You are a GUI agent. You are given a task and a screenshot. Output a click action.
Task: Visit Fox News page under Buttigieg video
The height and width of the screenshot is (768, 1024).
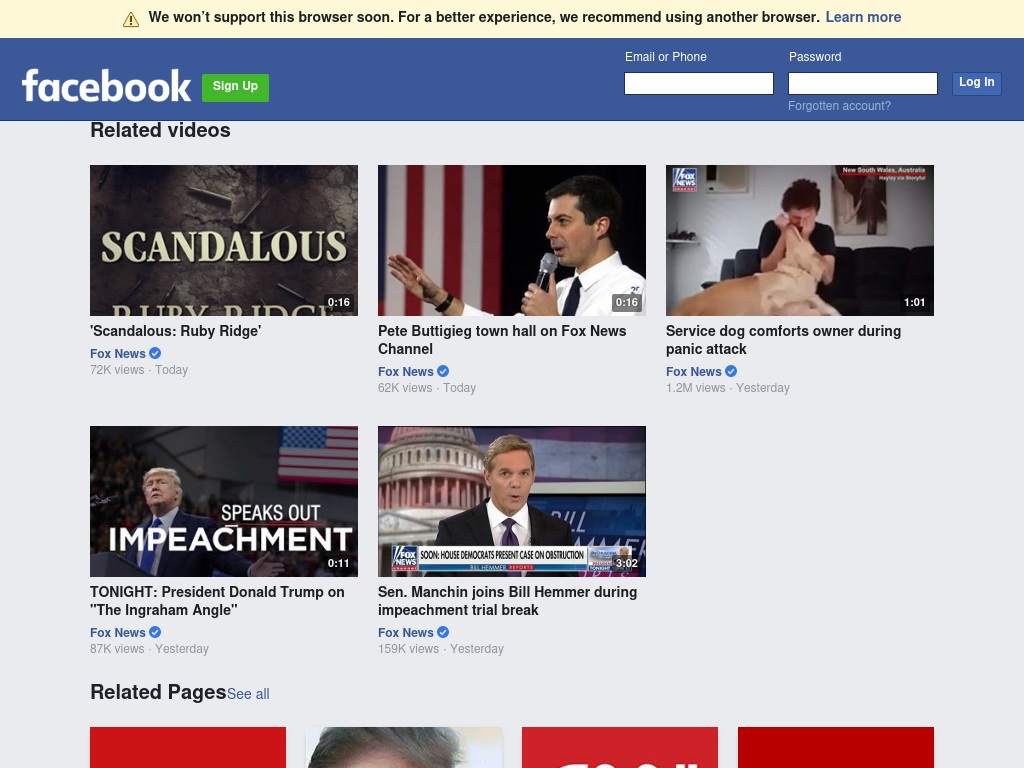[406, 372]
